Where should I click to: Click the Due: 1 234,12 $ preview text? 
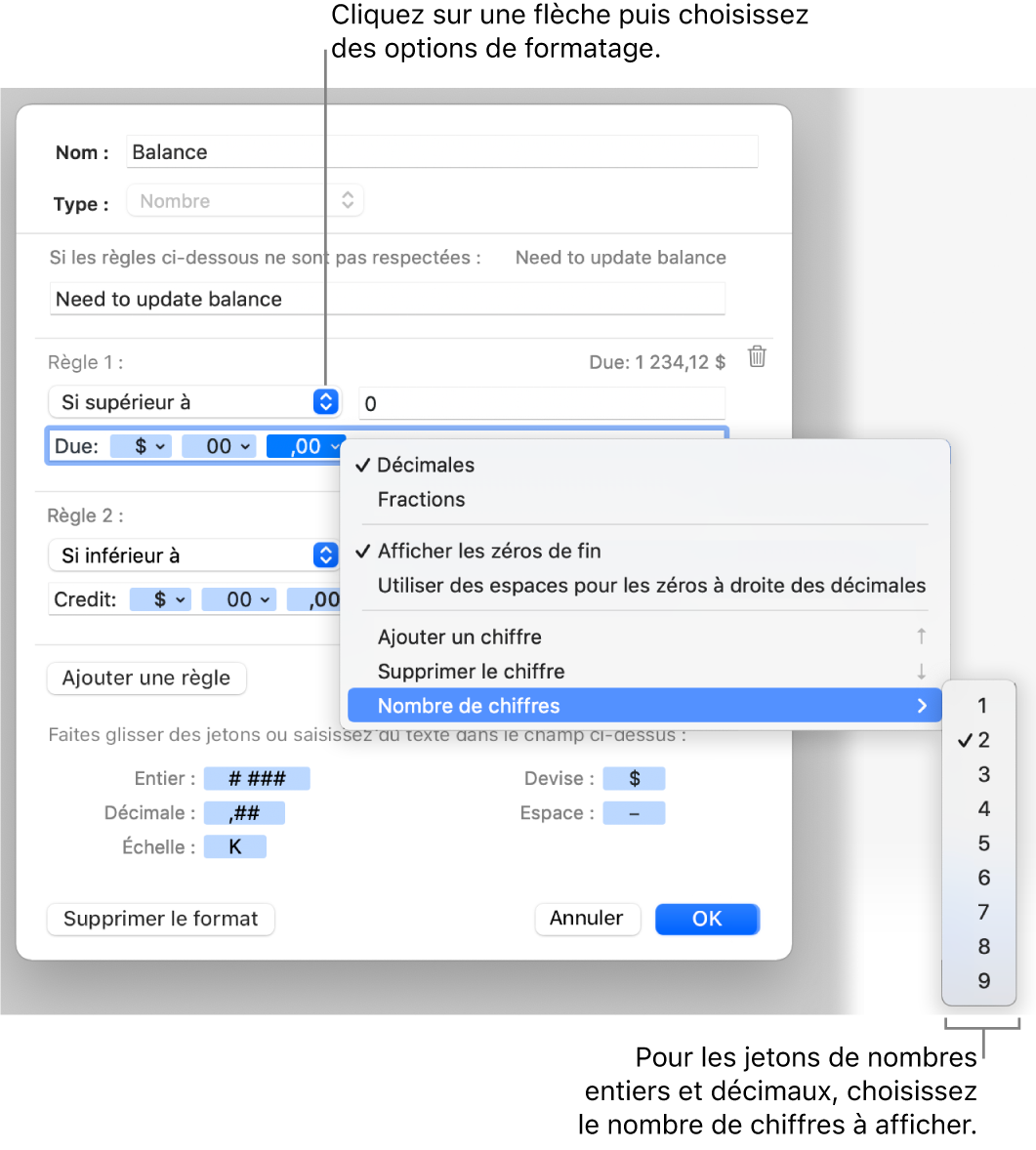(657, 362)
